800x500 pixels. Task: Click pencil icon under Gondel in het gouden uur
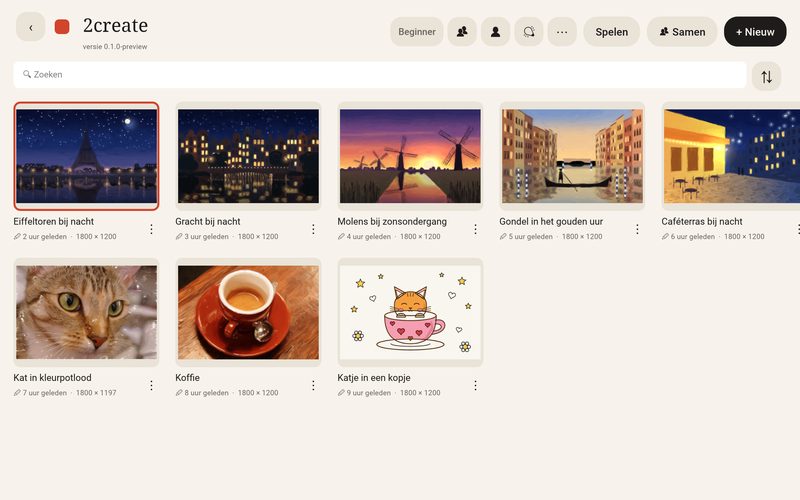tap(503, 237)
